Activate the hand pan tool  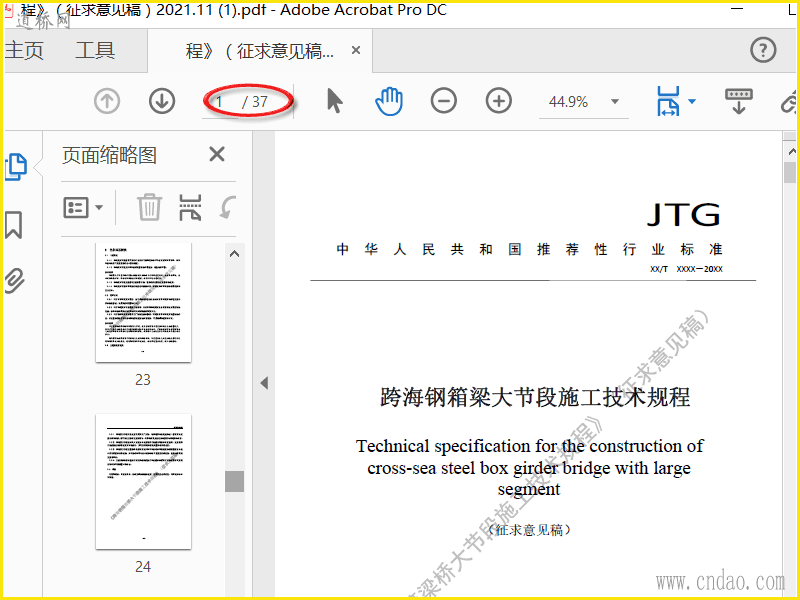(x=389, y=101)
